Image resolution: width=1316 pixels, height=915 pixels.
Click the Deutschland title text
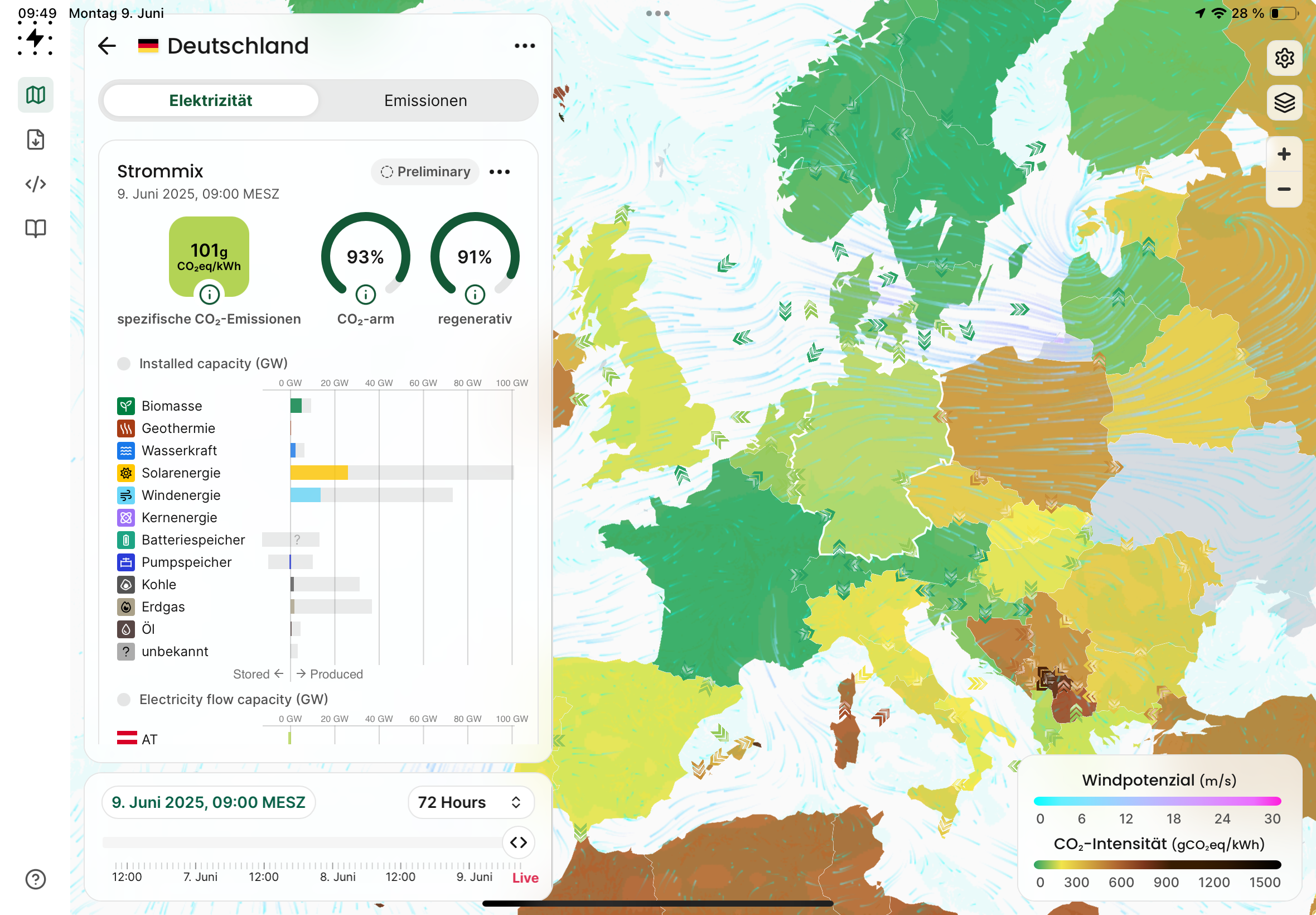[x=238, y=46]
